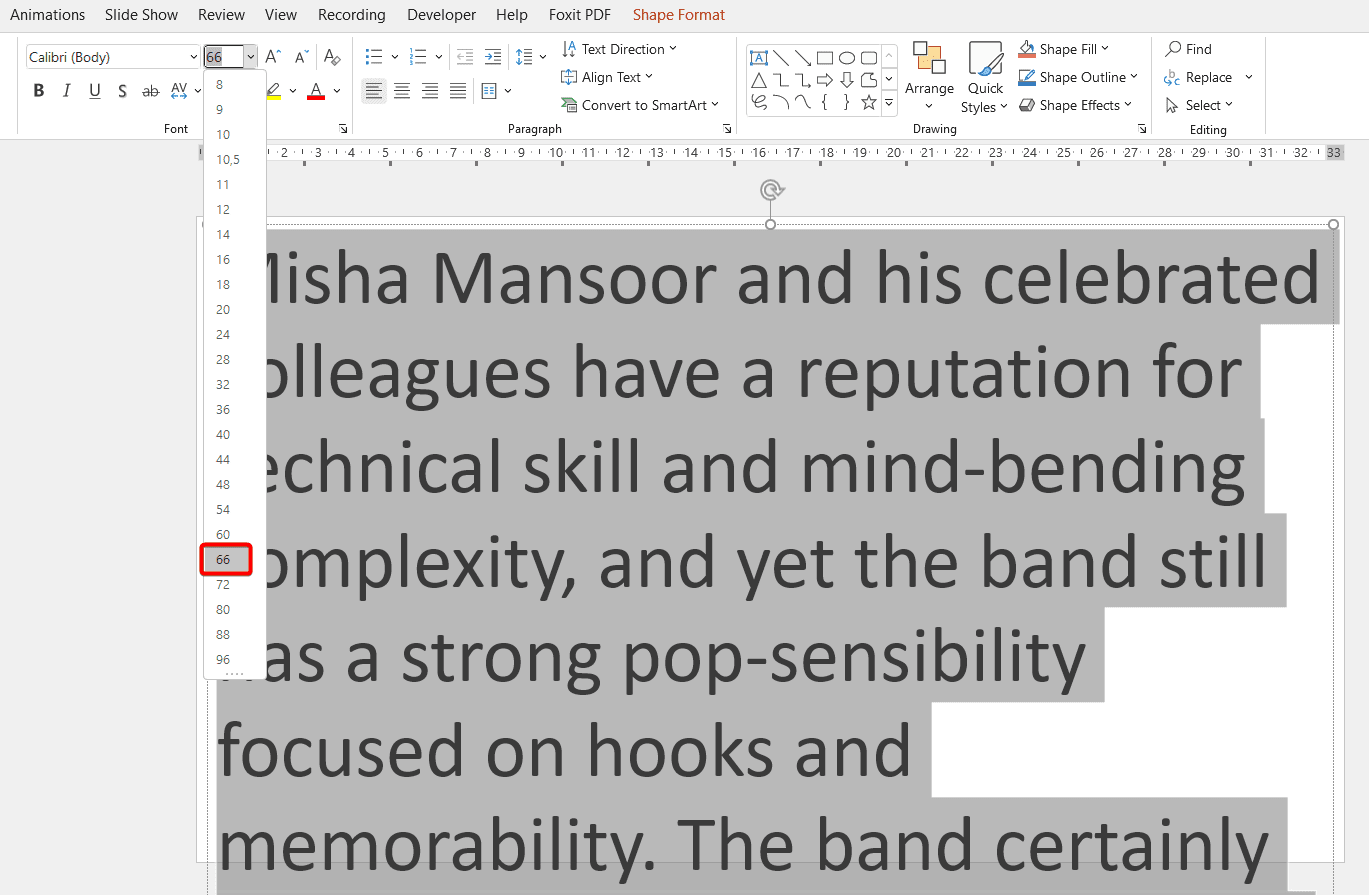Click the Decrease Font Size icon
Image resolution: width=1369 pixels, height=895 pixels.
point(302,57)
